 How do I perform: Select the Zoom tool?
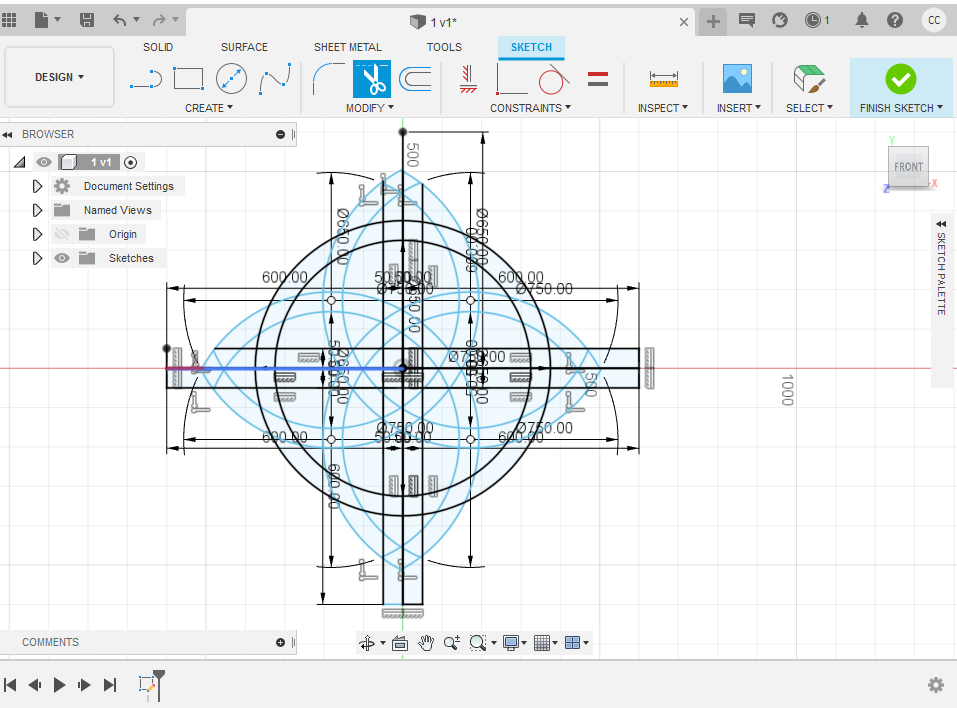point(452,643)
